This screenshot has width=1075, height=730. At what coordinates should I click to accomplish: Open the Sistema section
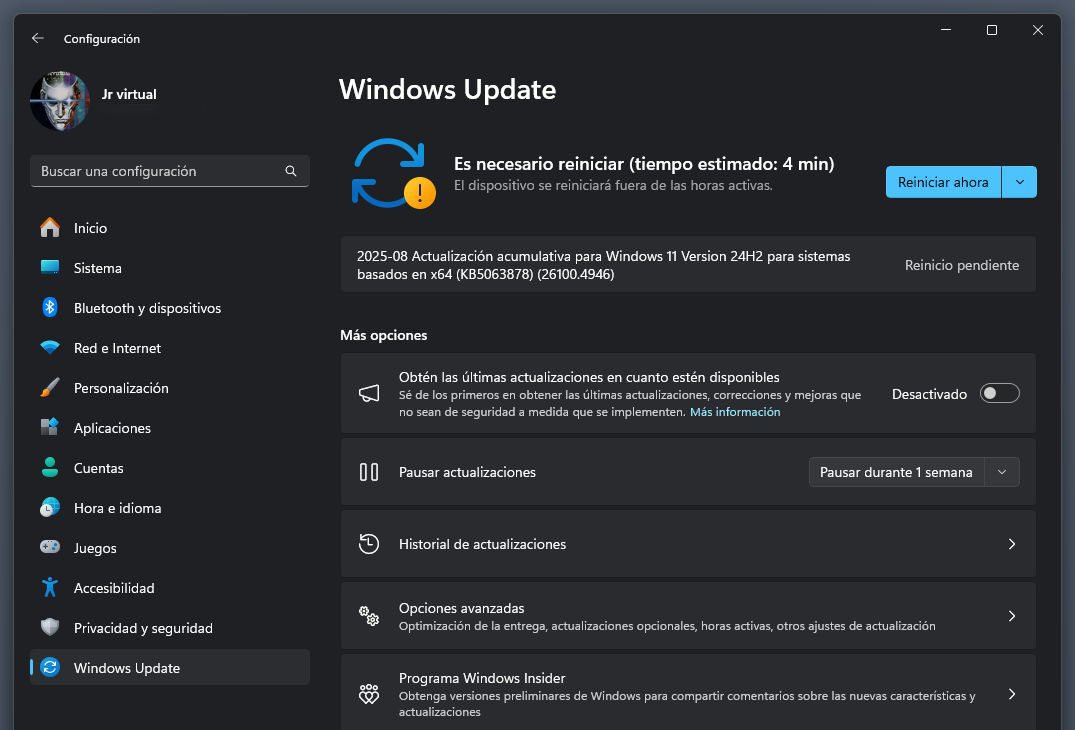click(x=97, y=268)
